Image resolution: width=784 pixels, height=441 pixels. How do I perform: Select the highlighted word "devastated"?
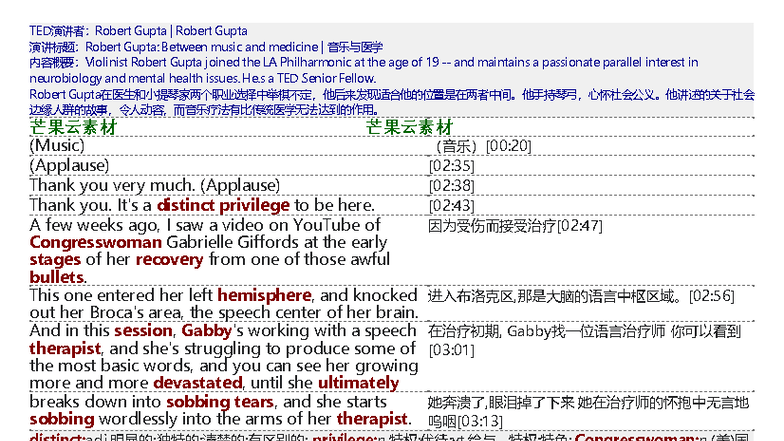[204, 383]
